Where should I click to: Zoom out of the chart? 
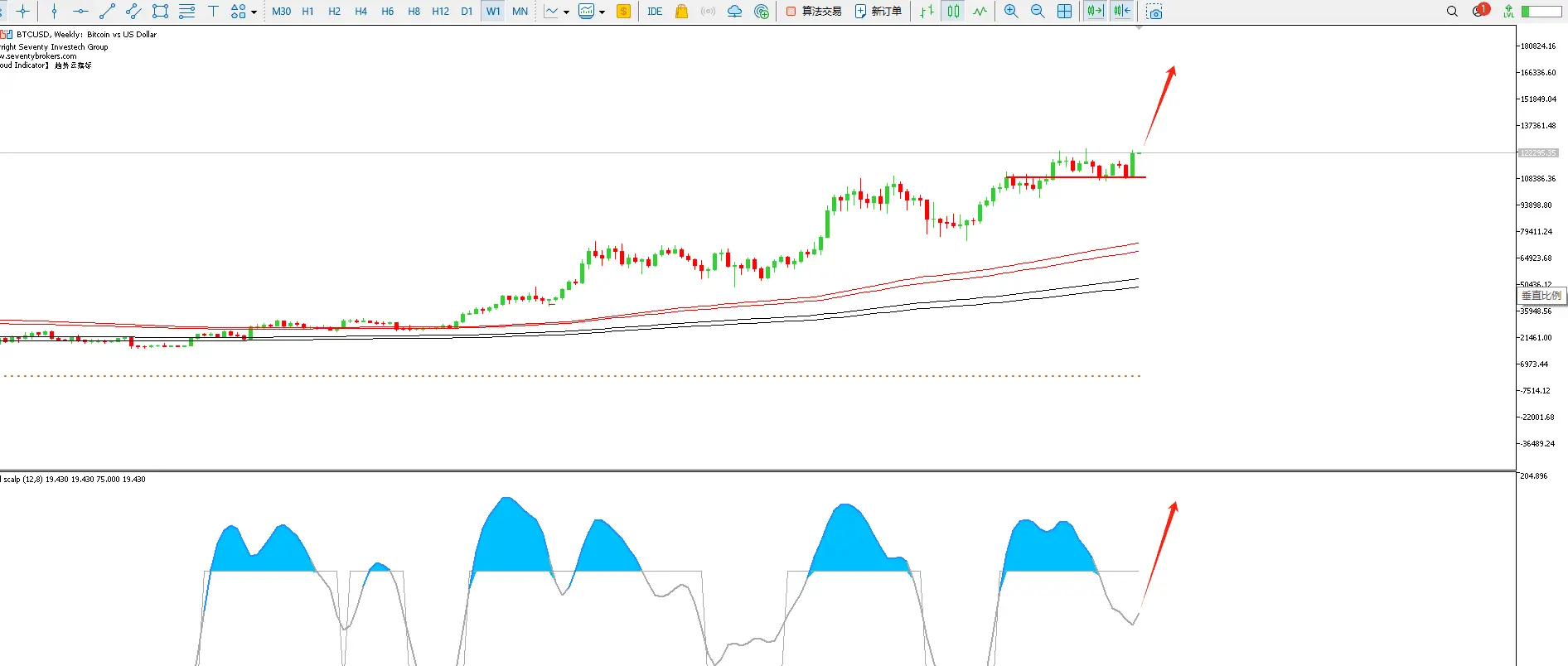pos(1038,12)
